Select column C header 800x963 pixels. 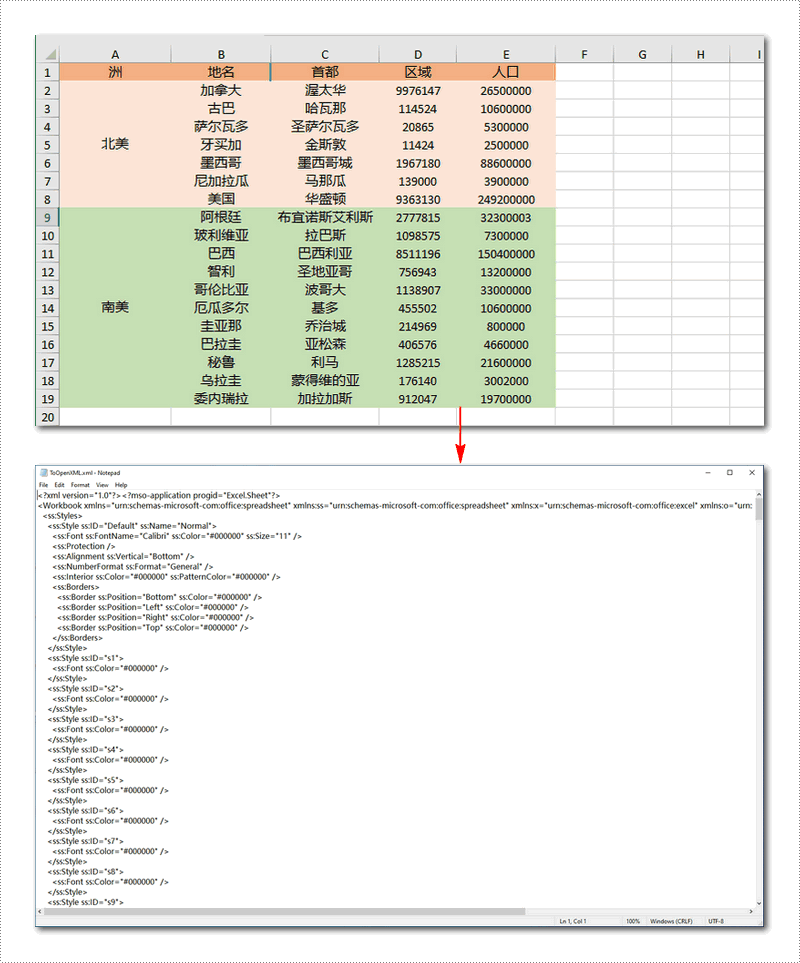point(325,54)
